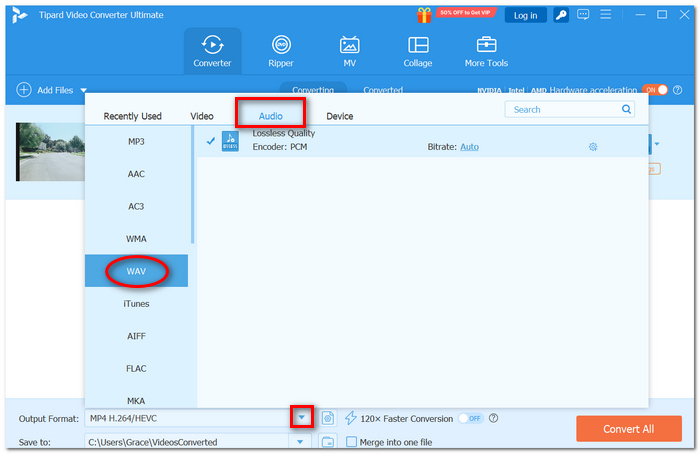Click the 50% OFF VIP banner
The image size is (700, 454).
466,12
